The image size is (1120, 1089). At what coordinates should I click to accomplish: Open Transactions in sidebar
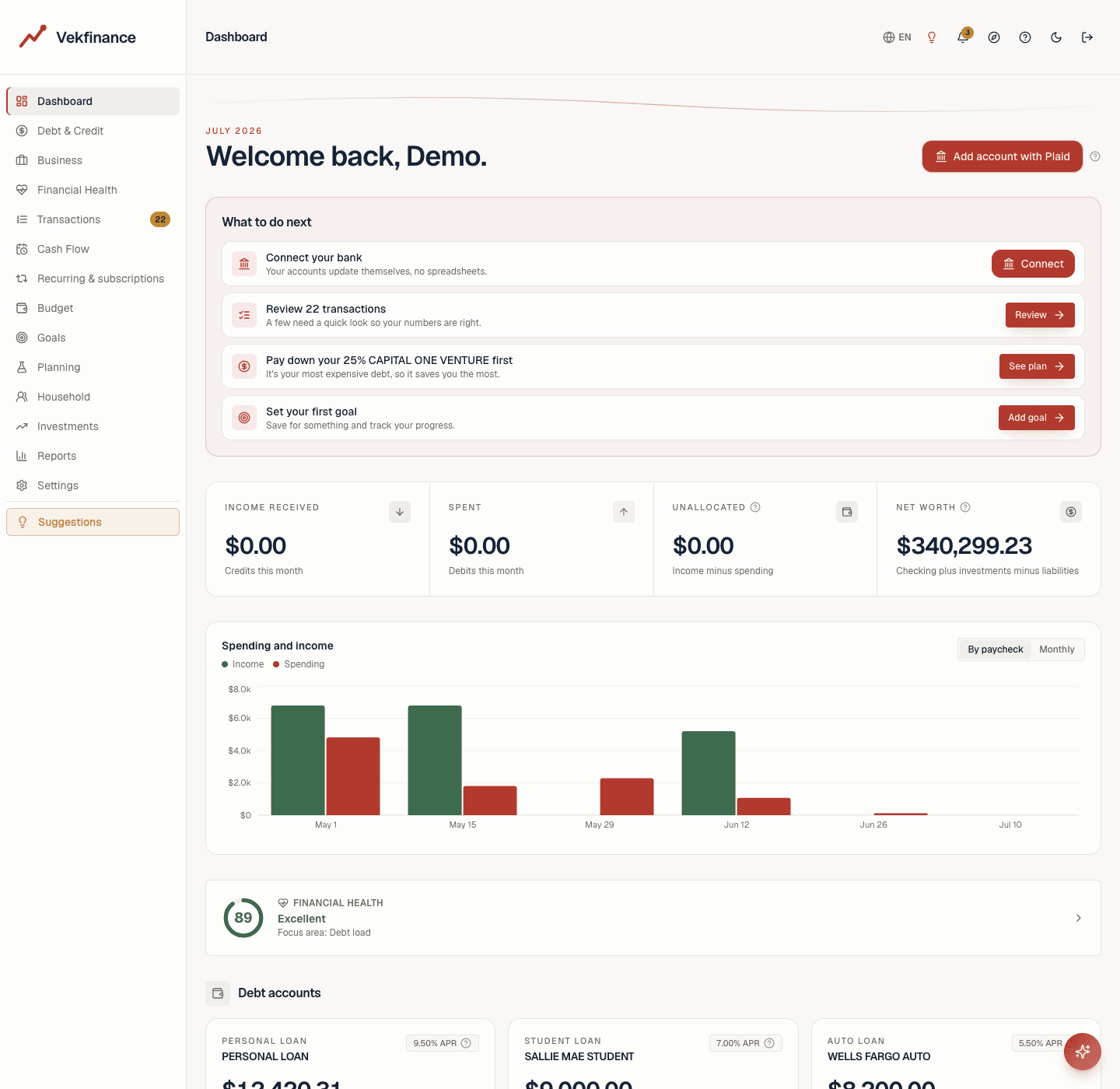tap(93, 219)
